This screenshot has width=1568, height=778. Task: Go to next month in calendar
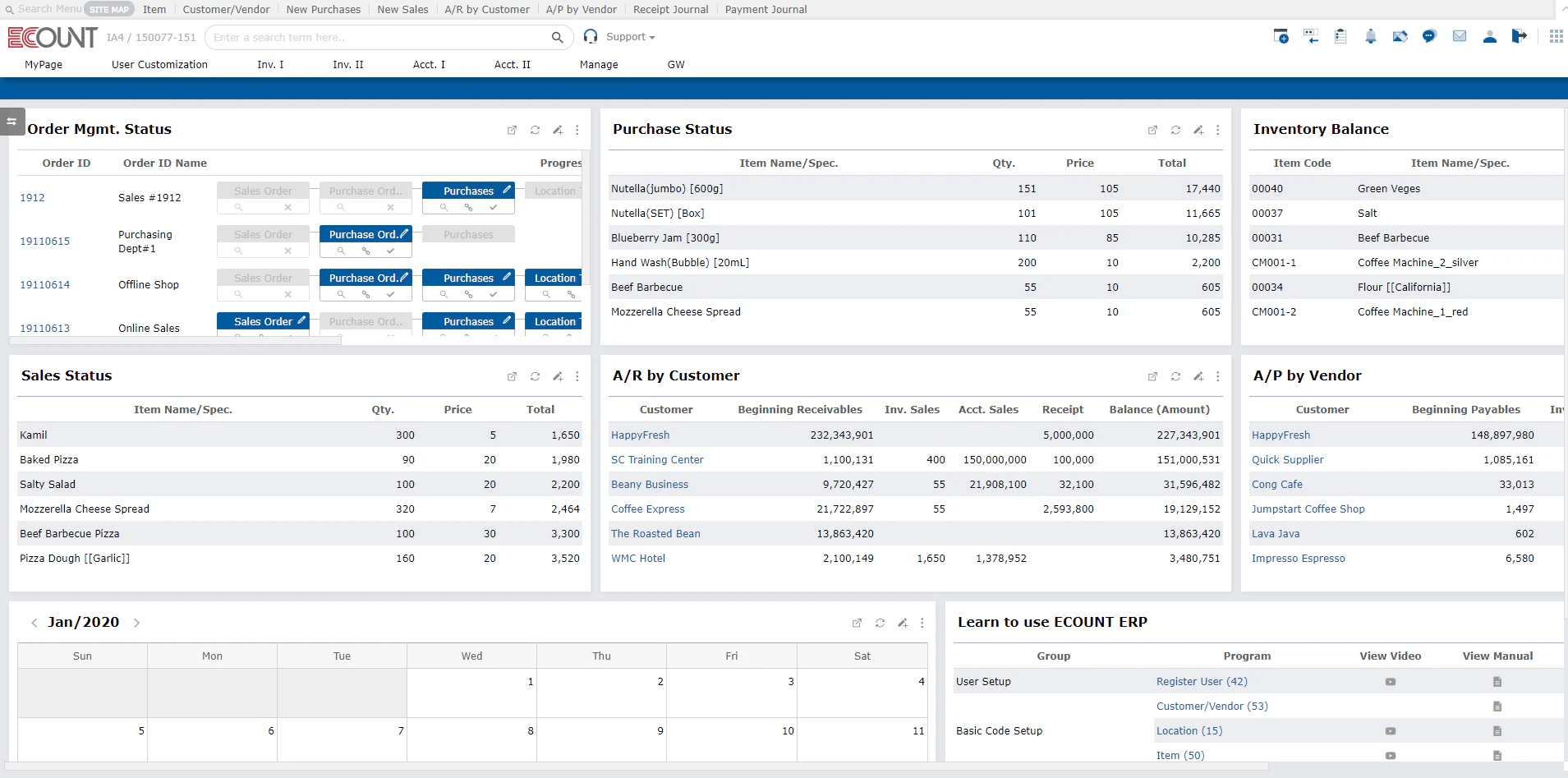[136, 623]
